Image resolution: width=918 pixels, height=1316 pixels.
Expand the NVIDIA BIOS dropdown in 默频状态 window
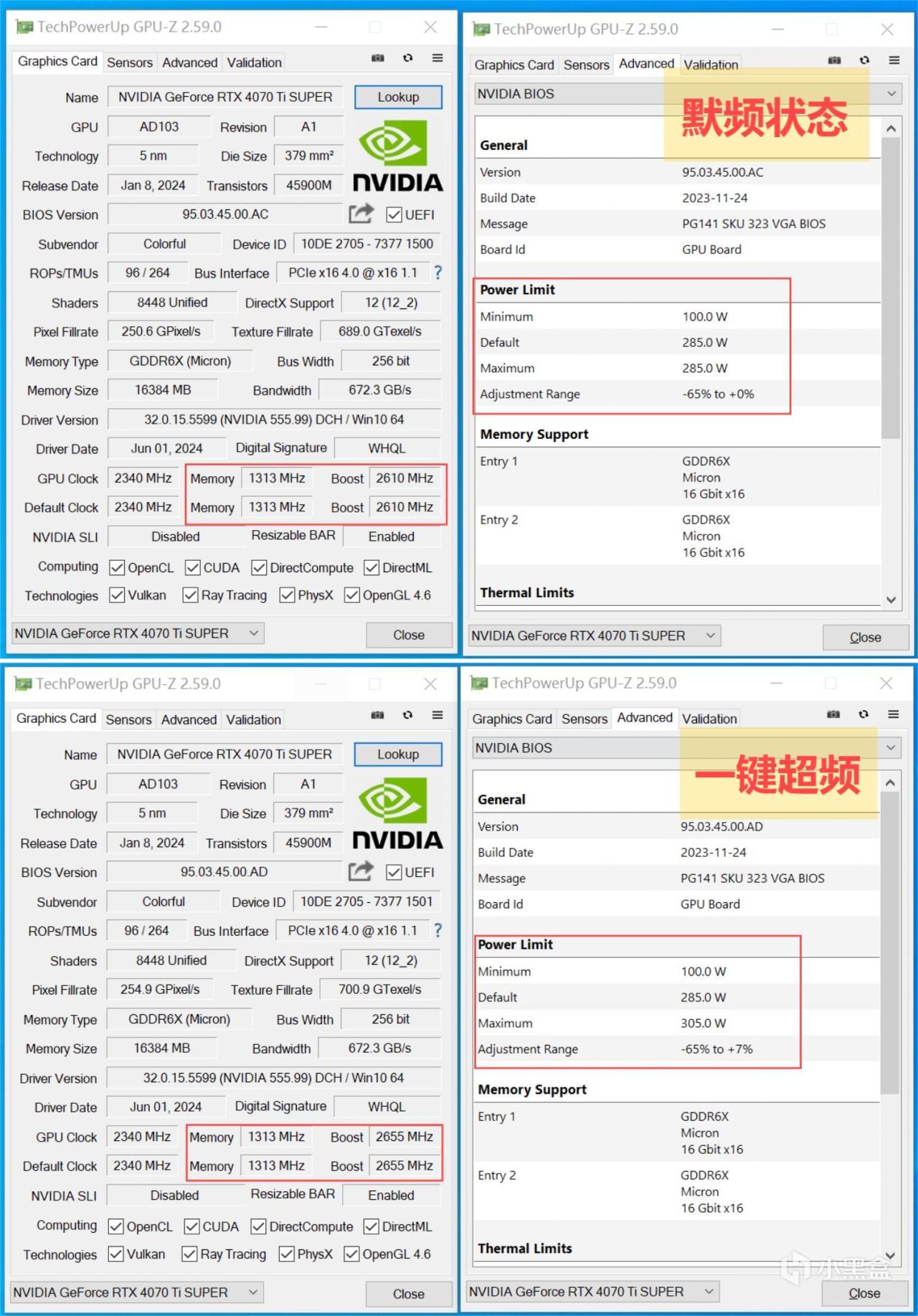688,94
